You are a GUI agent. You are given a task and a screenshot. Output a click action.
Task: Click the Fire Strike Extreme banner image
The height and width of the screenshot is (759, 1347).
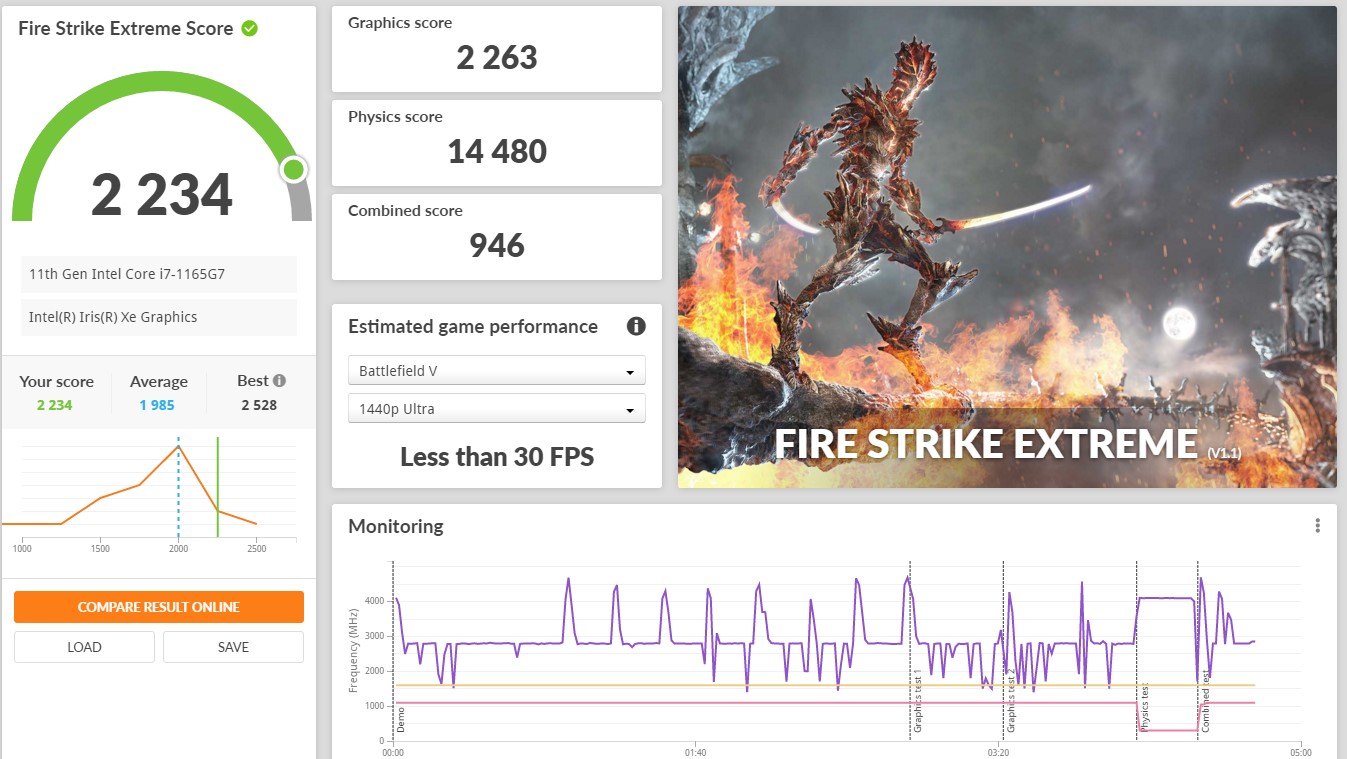tap(1007, 247)
